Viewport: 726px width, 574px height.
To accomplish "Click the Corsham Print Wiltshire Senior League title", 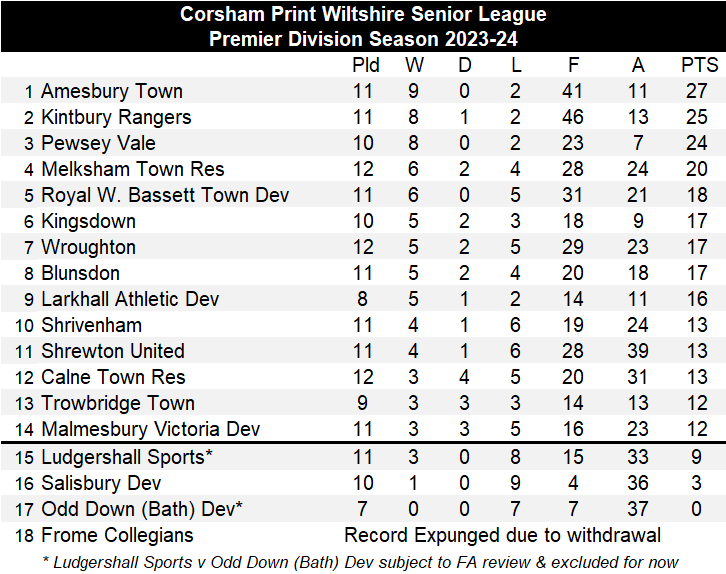I will pos(363,14).
